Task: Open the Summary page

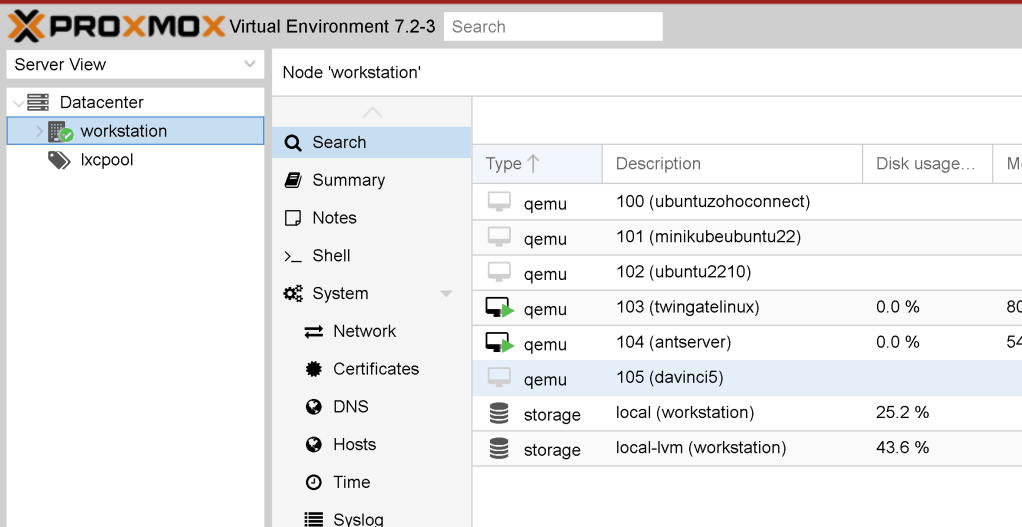Action: click(372, 180)
